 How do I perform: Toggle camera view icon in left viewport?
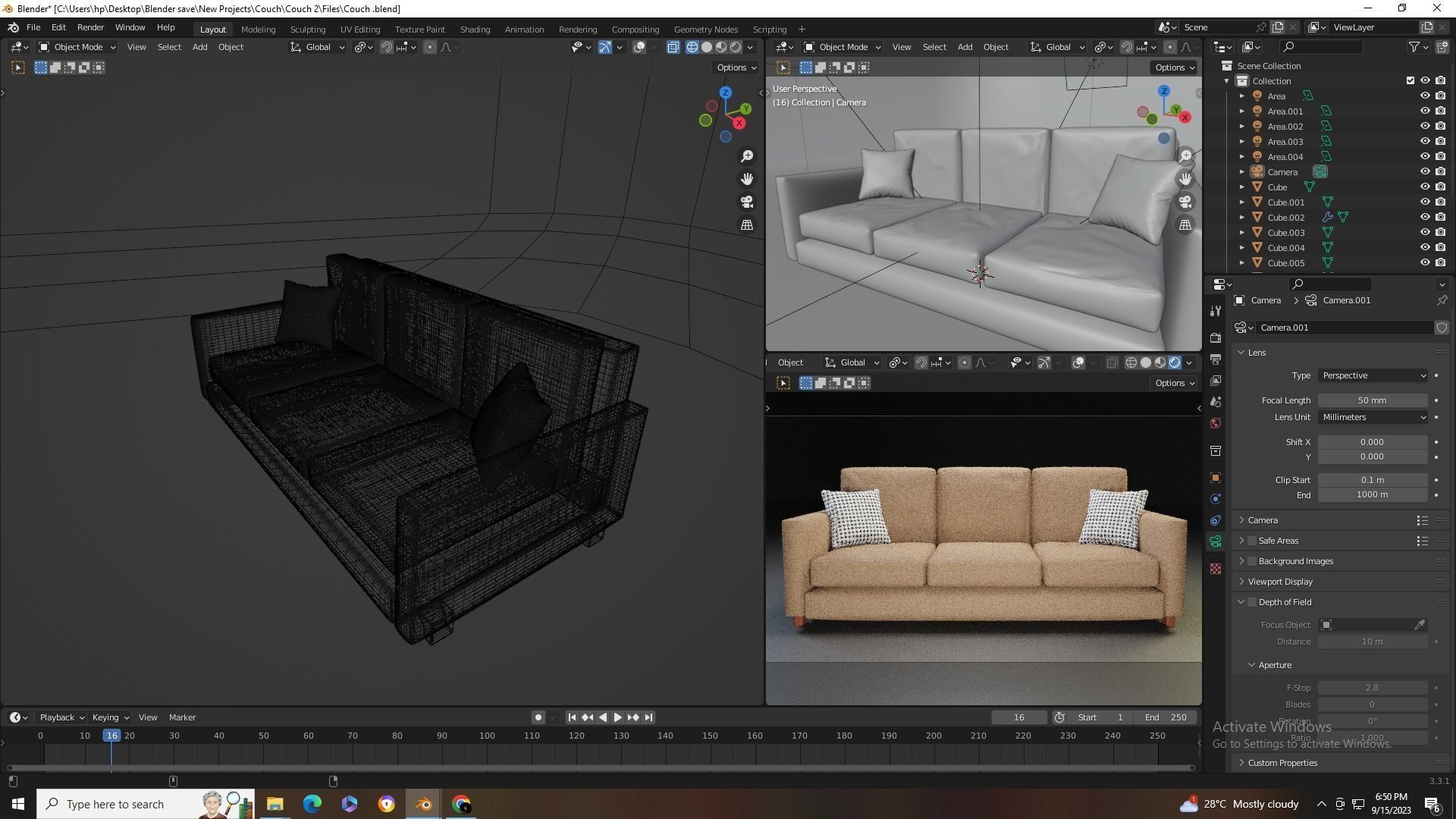pyautogui.click(x=747, y=202)
